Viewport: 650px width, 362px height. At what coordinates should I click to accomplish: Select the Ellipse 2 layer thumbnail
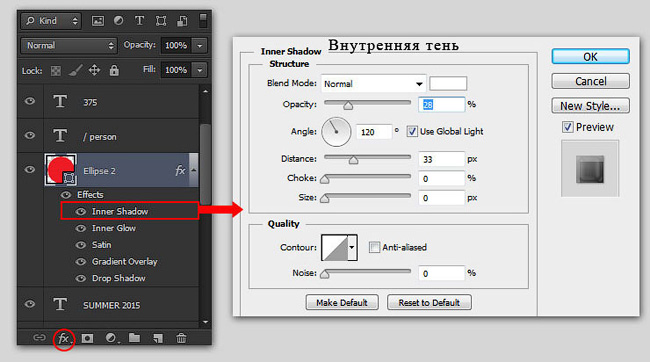pyautogui.click(x=61, y=170)
